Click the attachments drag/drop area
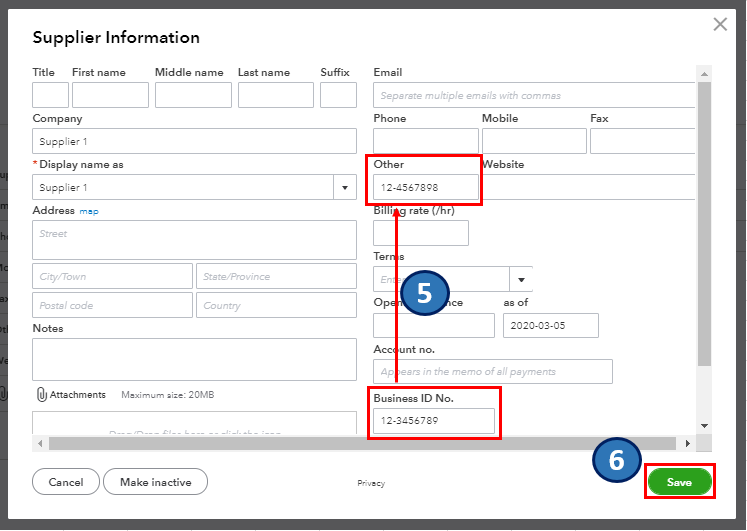747x531 pixels. pos(194,423)
